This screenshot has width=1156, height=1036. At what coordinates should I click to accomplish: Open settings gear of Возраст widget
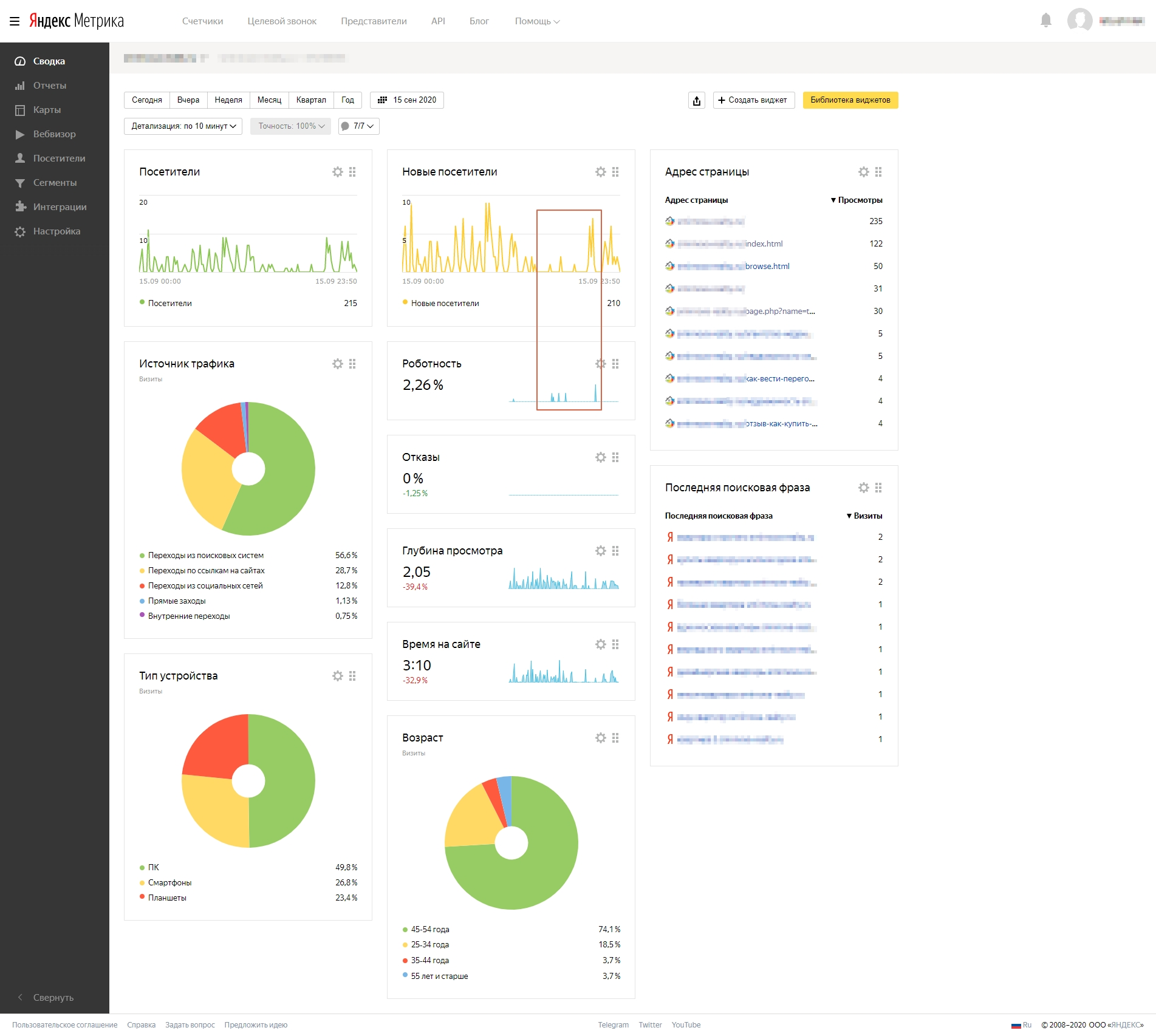point(600,738)
